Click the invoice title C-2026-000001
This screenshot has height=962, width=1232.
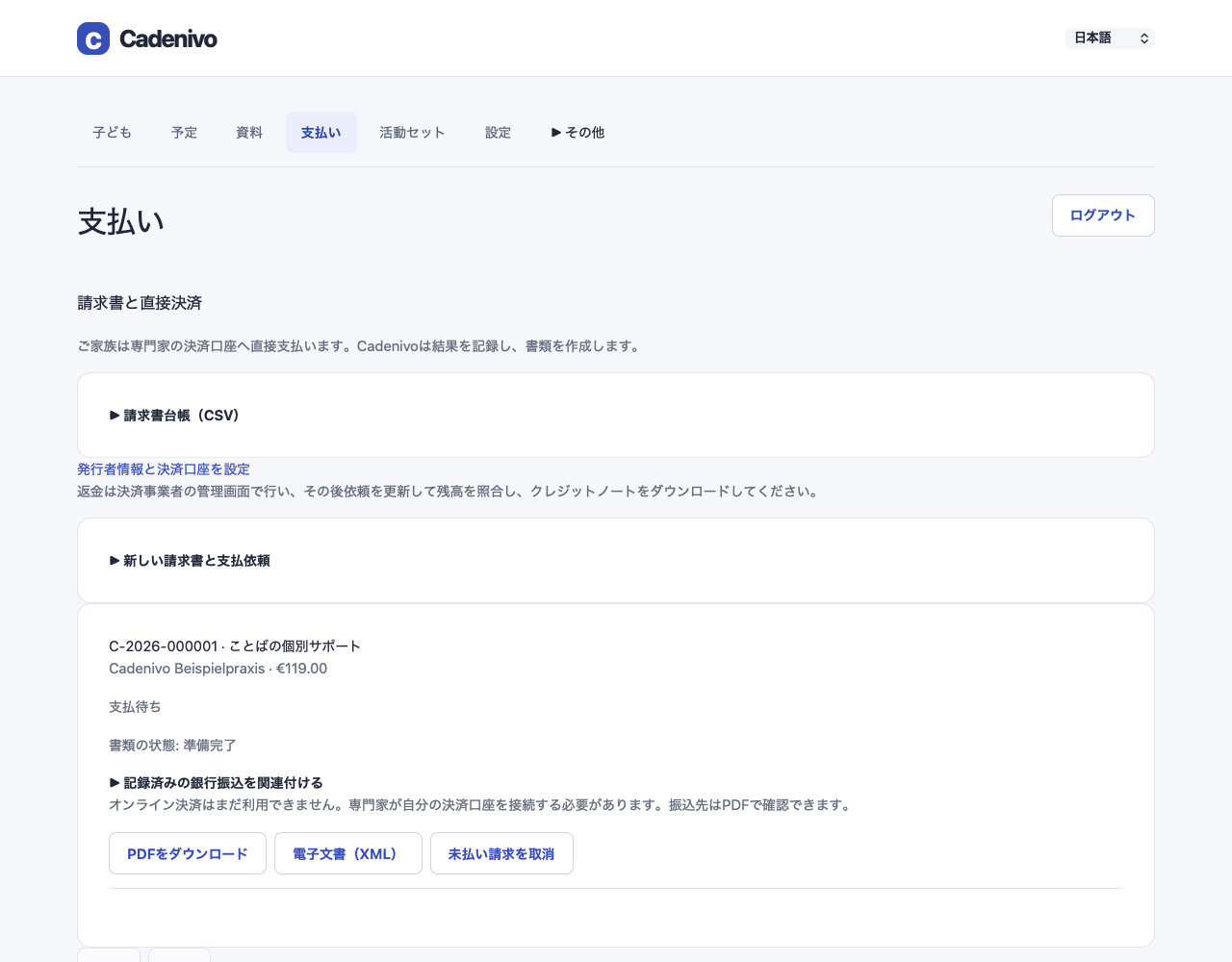[x=235, y=646]
